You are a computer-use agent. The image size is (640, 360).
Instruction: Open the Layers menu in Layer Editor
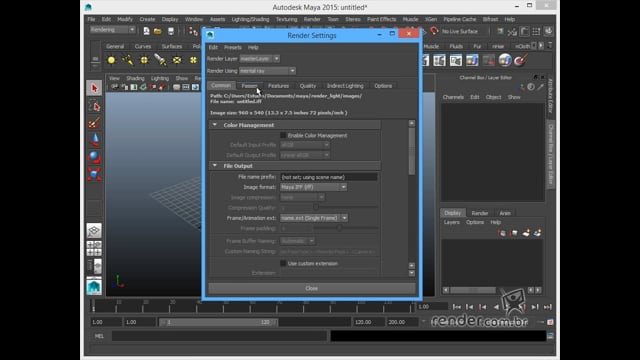coord(451,222)
